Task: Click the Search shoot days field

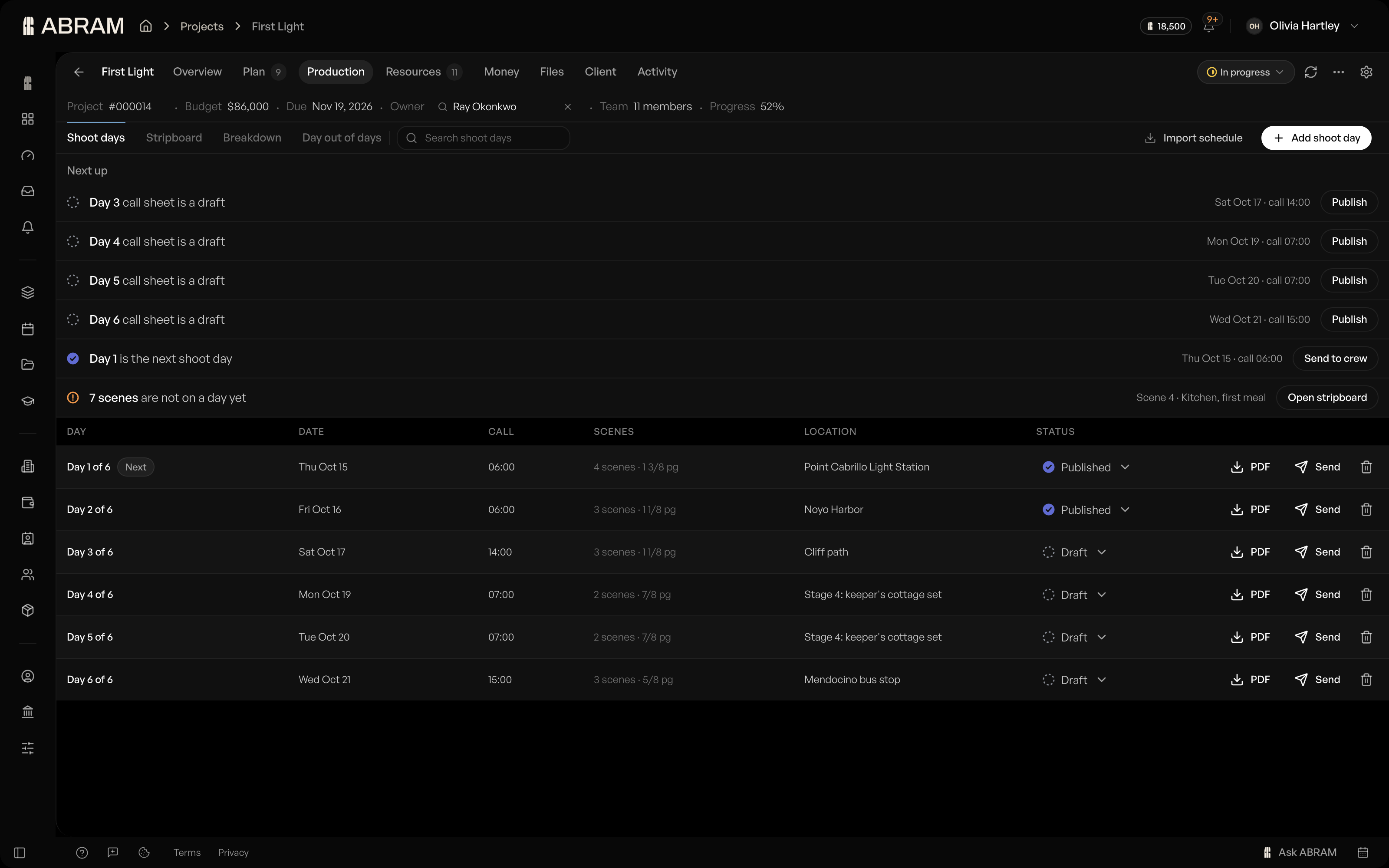Action: (483, 138)
